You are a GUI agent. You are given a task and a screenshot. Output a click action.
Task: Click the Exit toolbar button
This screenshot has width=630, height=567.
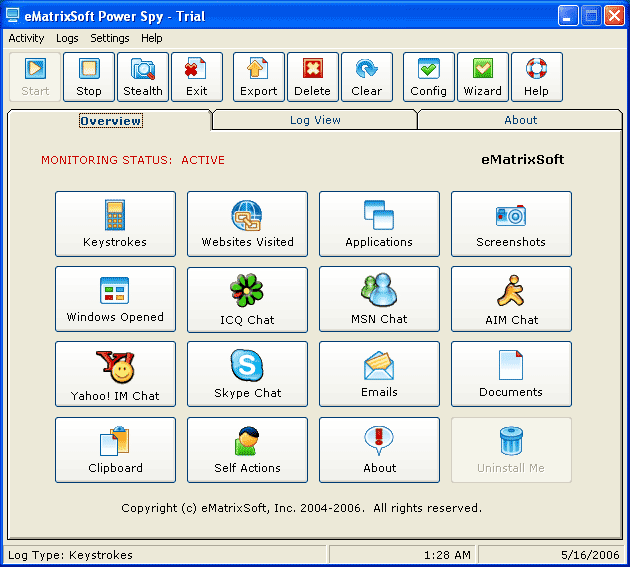196,77
